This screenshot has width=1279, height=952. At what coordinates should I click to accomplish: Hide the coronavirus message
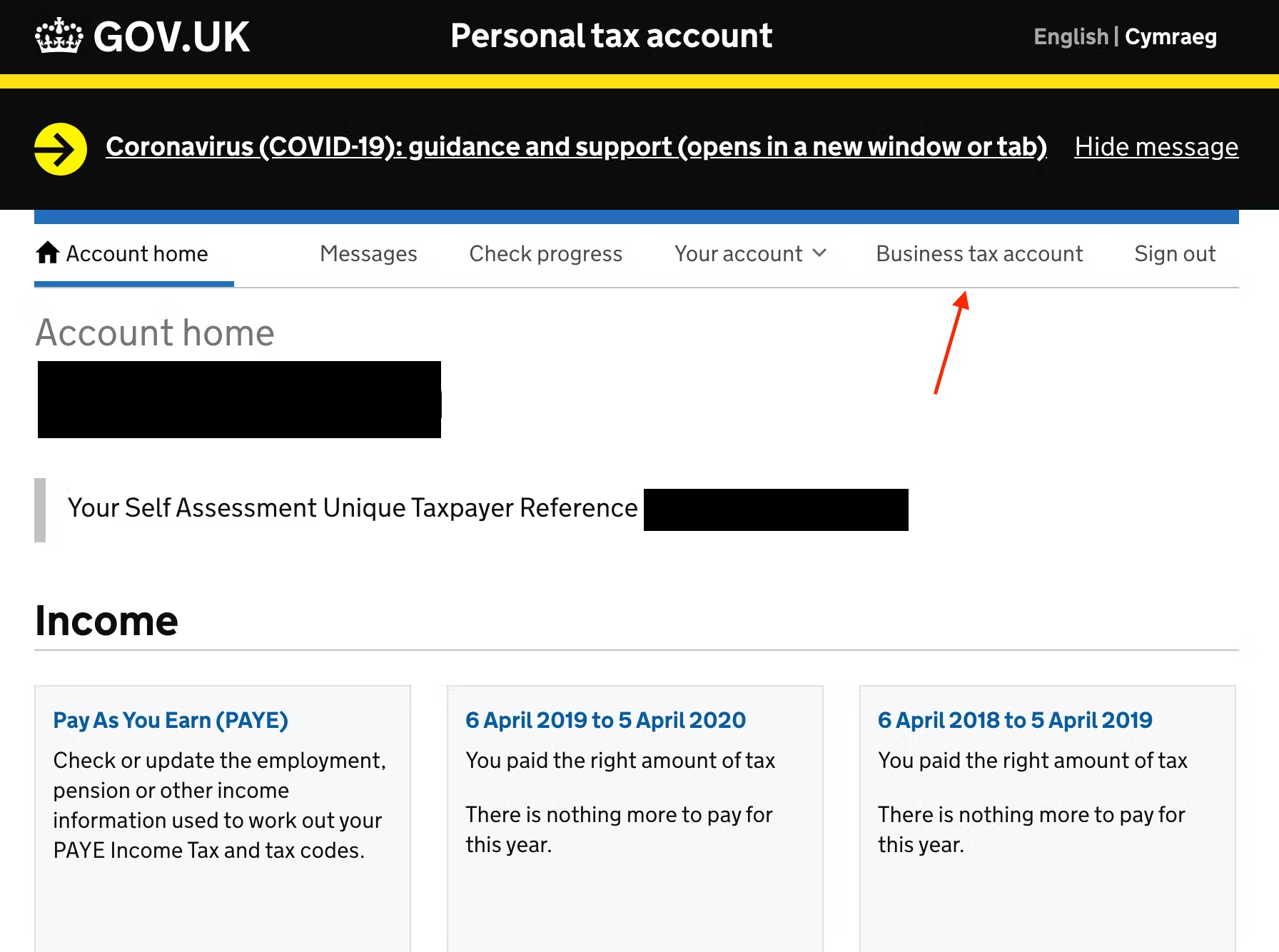(x=1156, y=146)
